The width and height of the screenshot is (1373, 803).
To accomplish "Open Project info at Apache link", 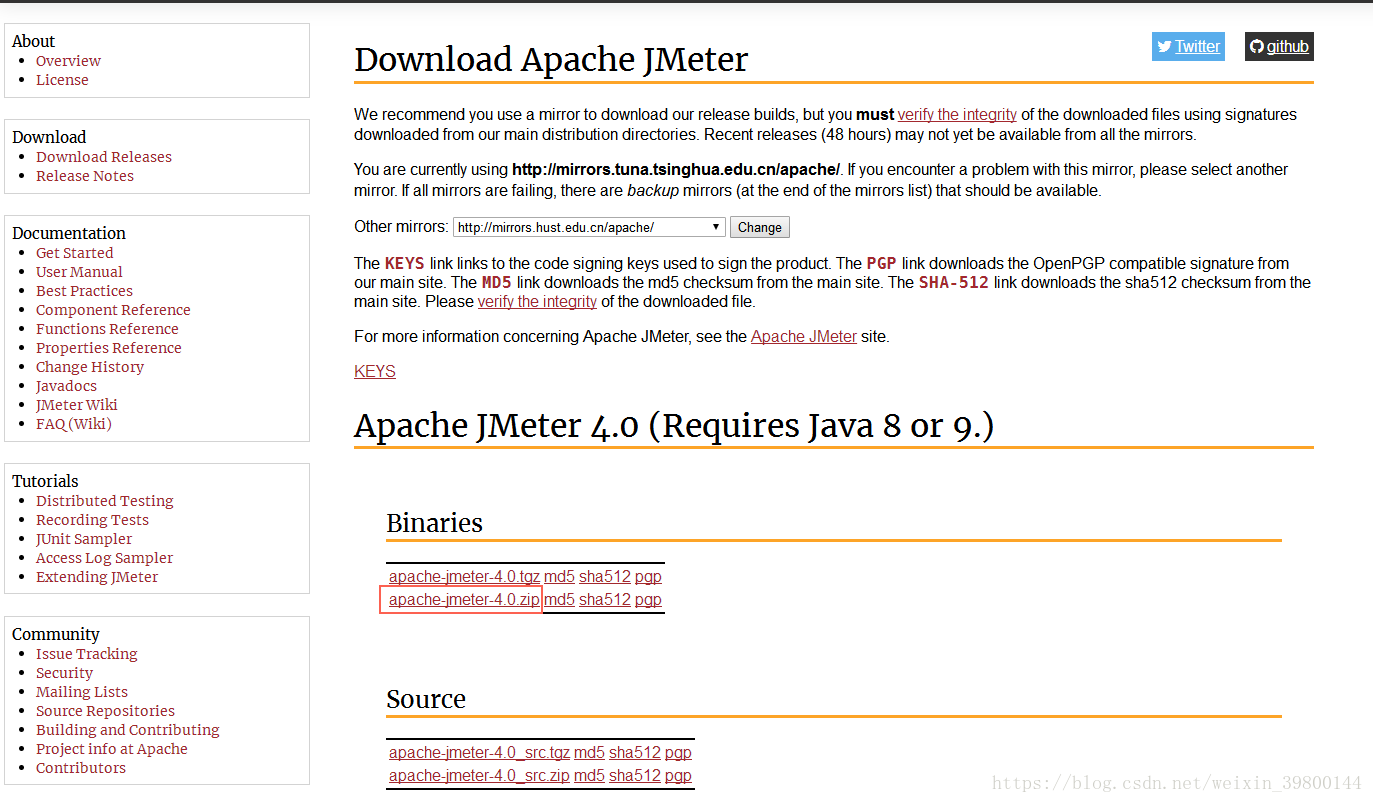I will pyautogui.click(x=112, y=749).
